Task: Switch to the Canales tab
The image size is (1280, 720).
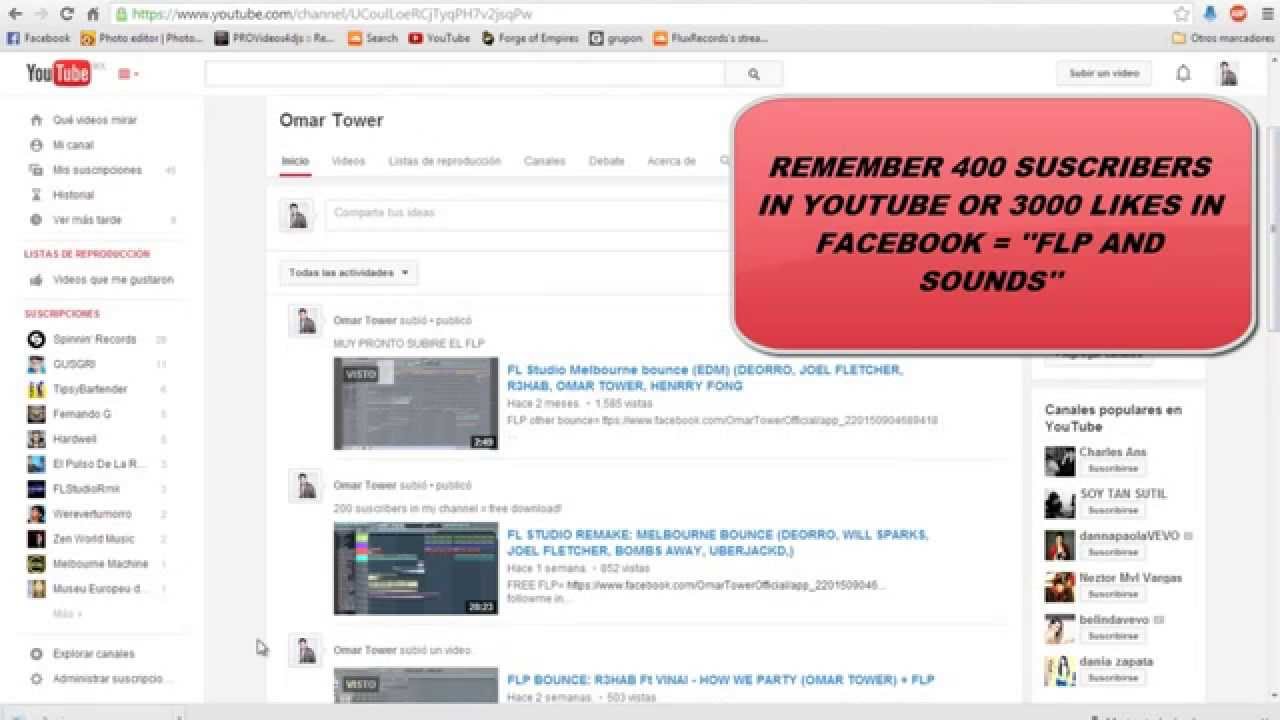Action: click(544, 161)
